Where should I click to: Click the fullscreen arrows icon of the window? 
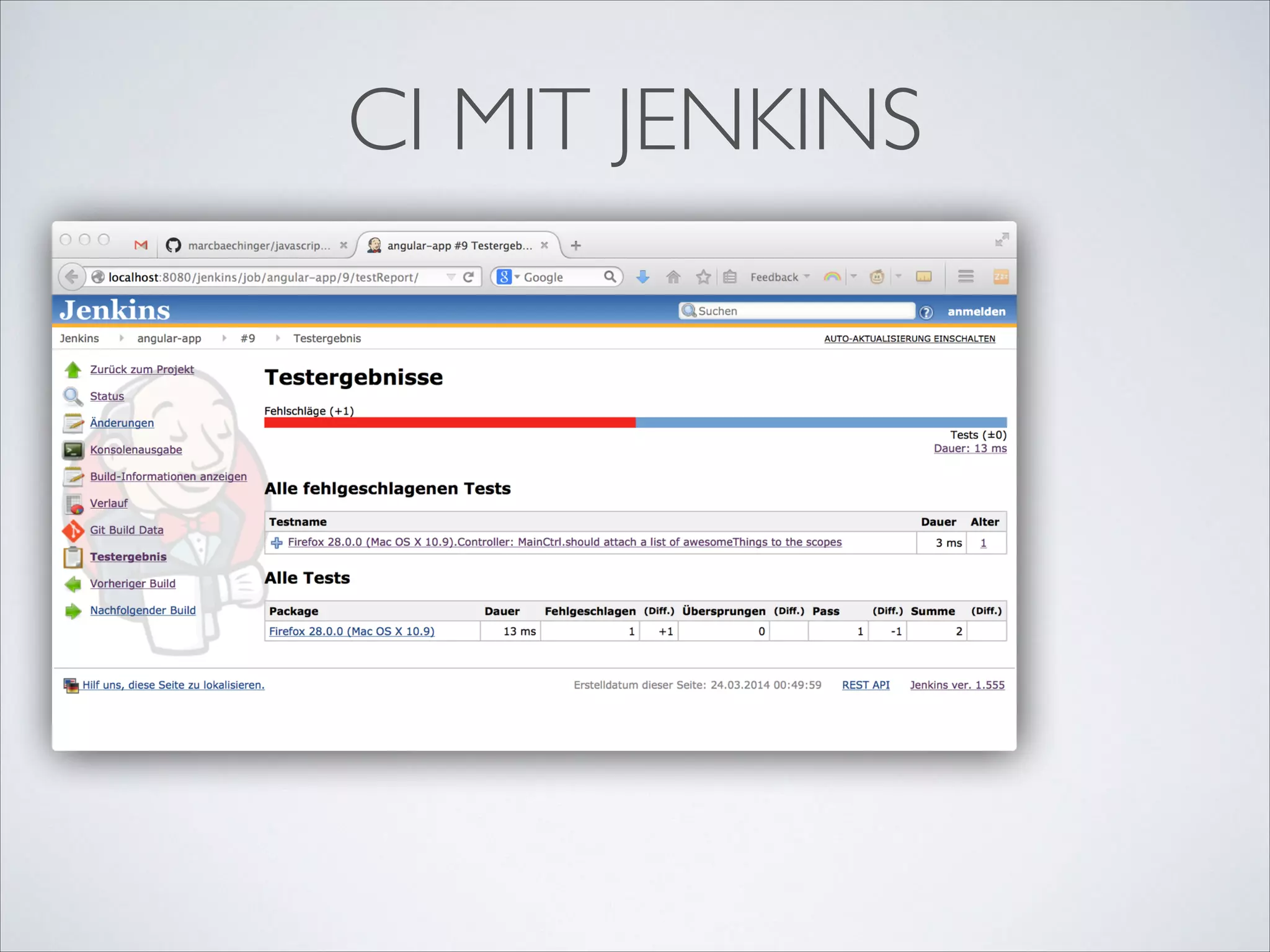pyautogui.click(x=1001, y=239)
